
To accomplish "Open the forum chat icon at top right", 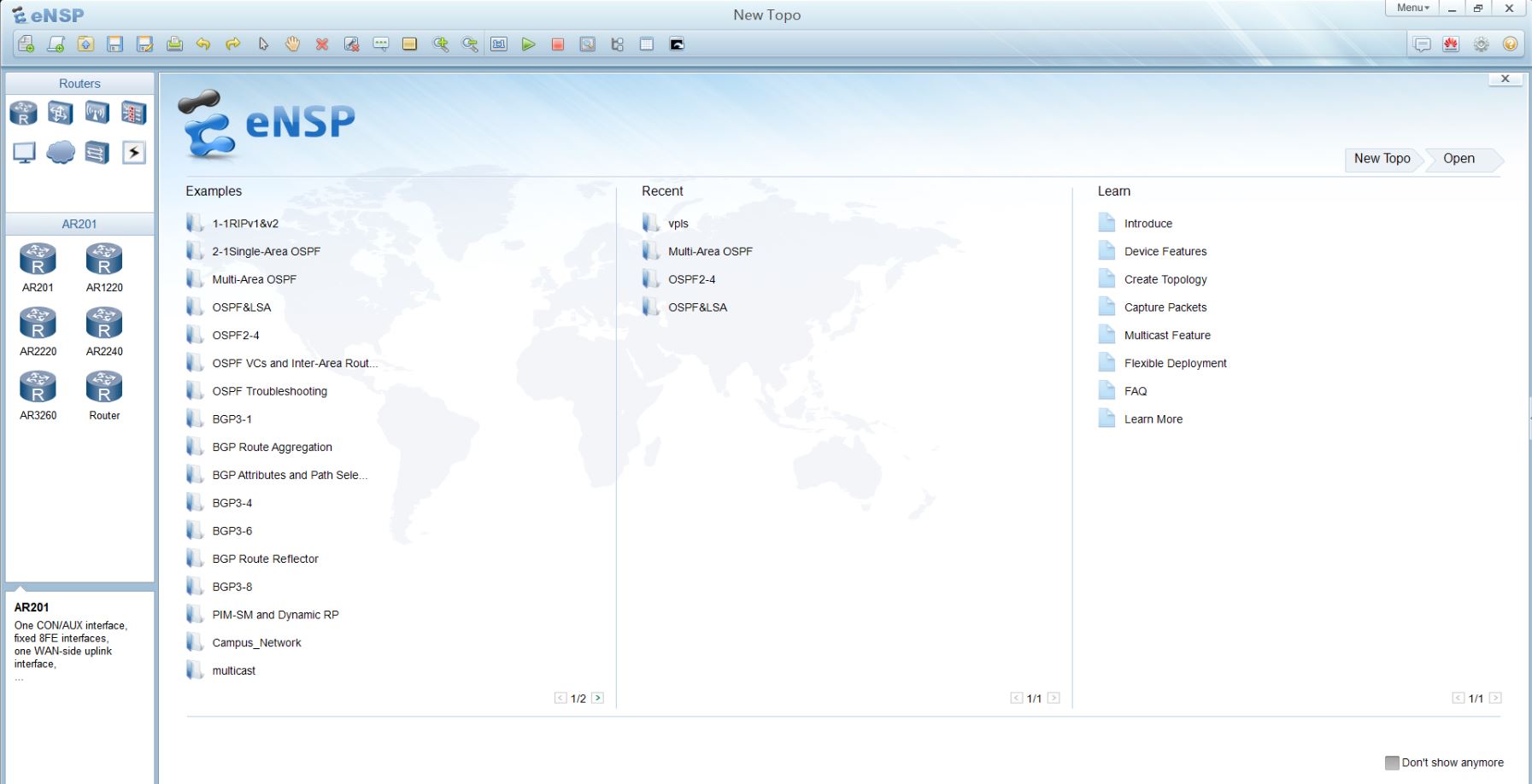I will point(1422,44).
